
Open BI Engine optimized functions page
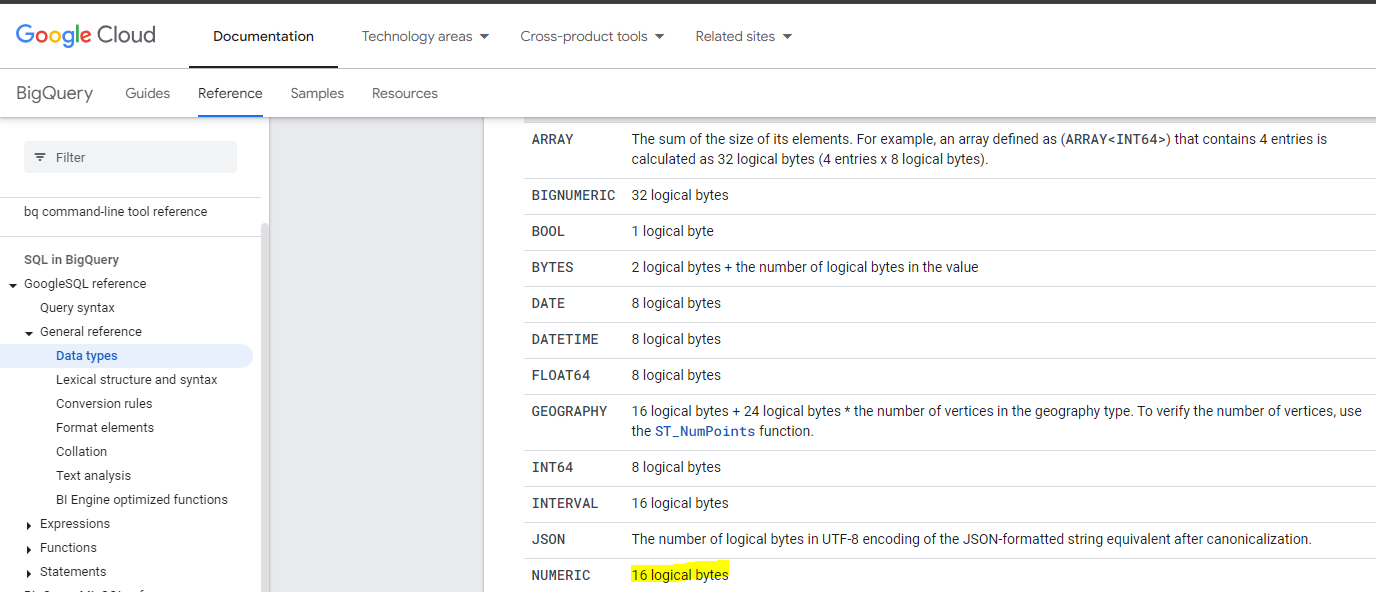(x=142, y=500)
